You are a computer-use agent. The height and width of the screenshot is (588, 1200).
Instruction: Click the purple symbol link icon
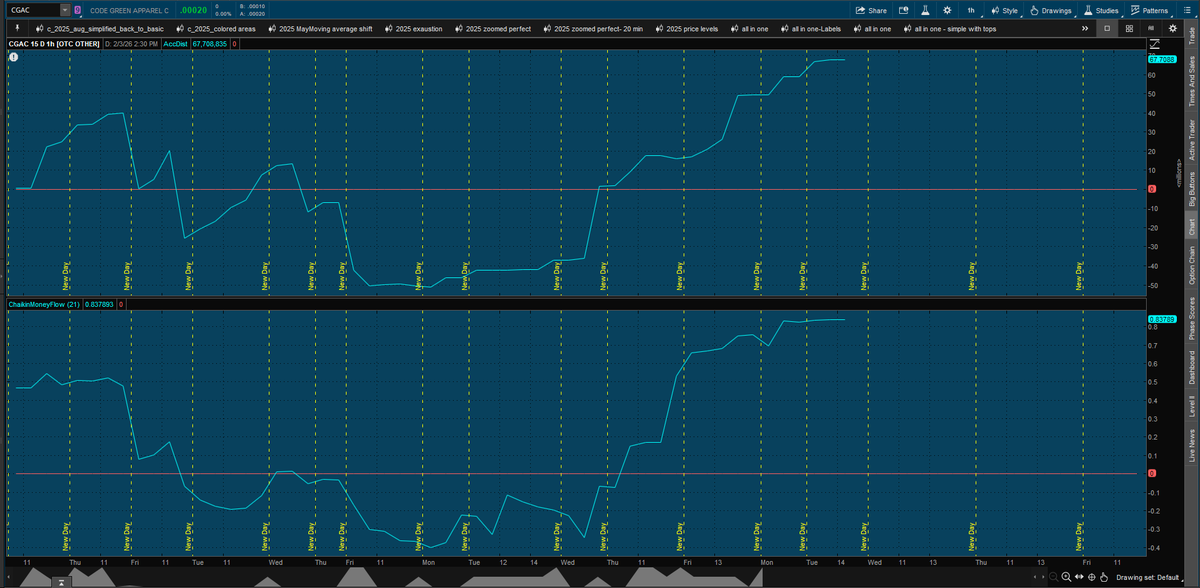(x=79, y=10)
